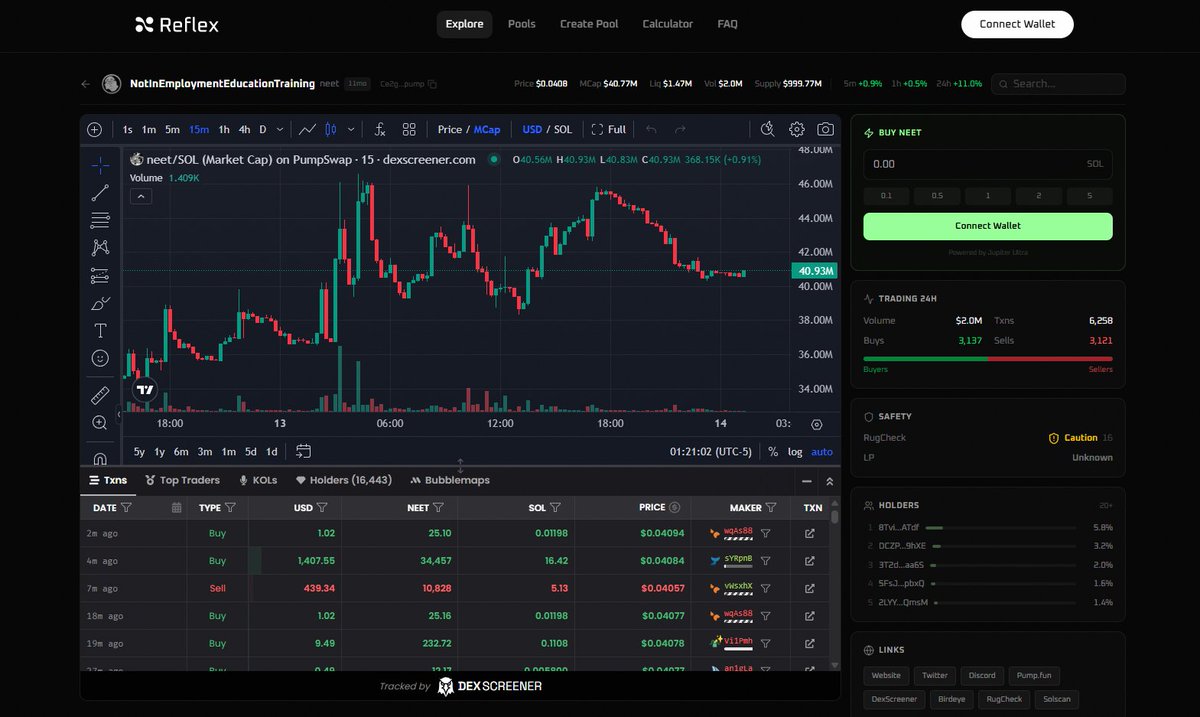This screenshot has width=1200, height=717.
Task: Select the trend line drawing tool
Action: [x=100, y=192]
